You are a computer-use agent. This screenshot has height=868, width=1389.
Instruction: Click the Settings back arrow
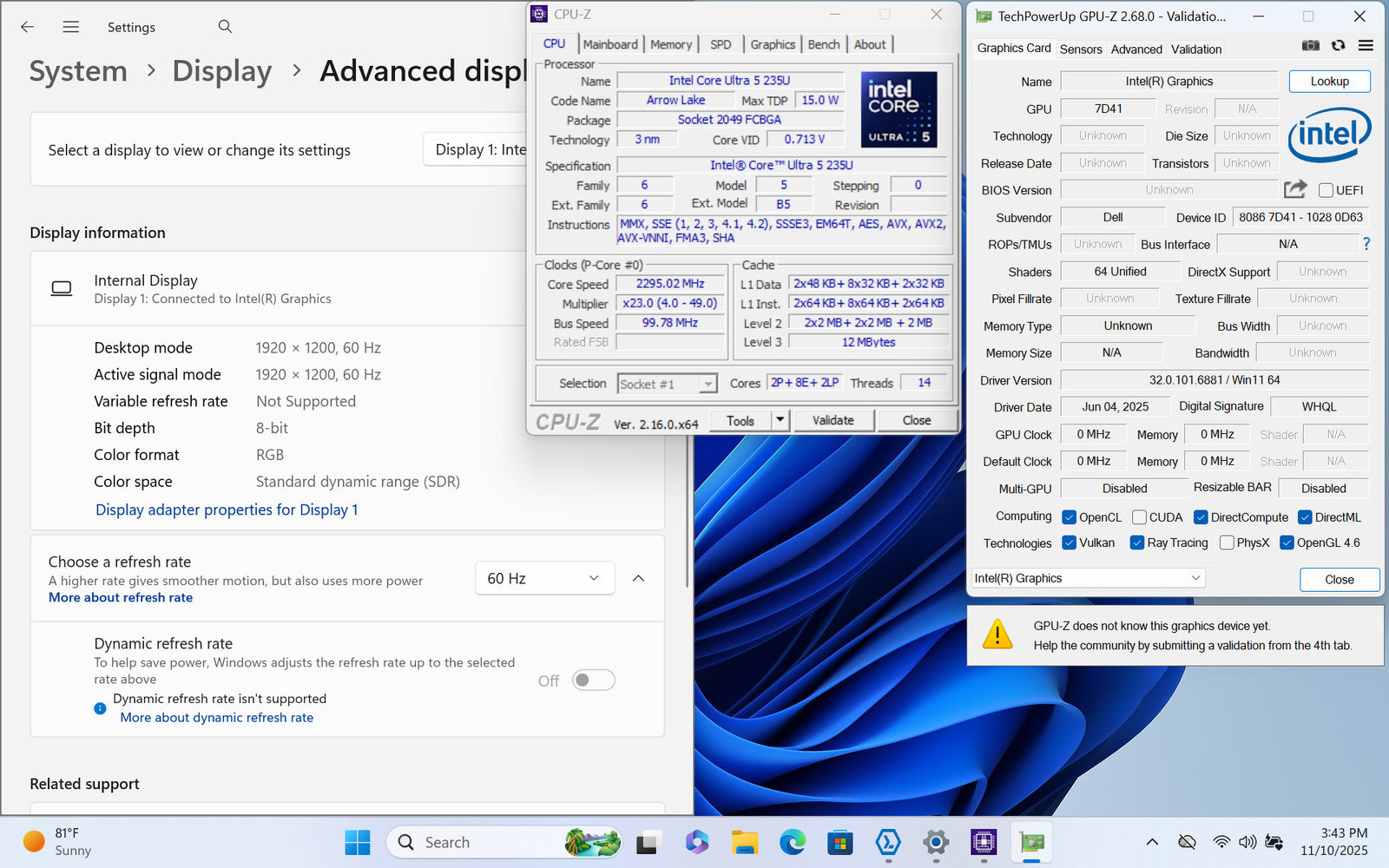(x=28, y=27)
